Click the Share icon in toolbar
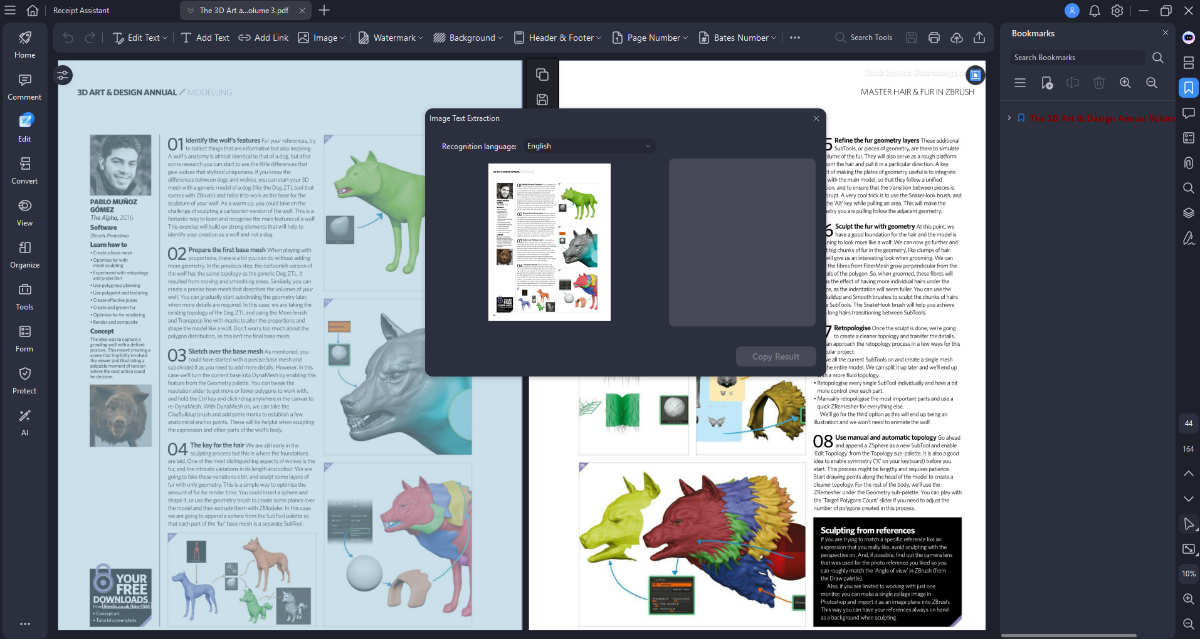This screenshot has height=639, width=1200. coord(977,37)
